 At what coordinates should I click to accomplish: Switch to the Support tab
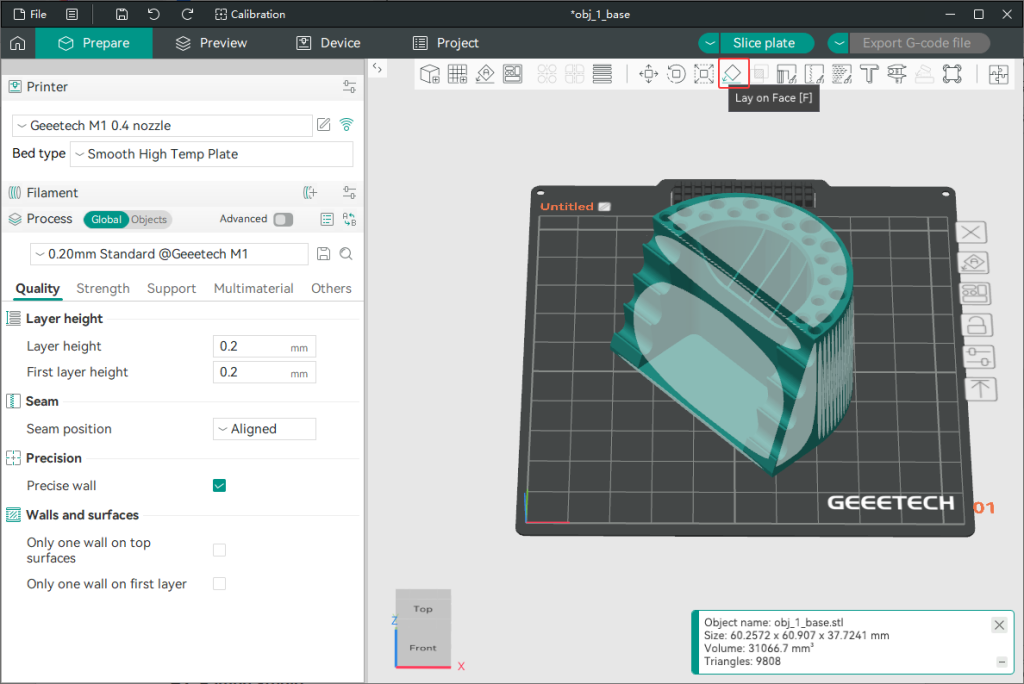pos(171,288)
